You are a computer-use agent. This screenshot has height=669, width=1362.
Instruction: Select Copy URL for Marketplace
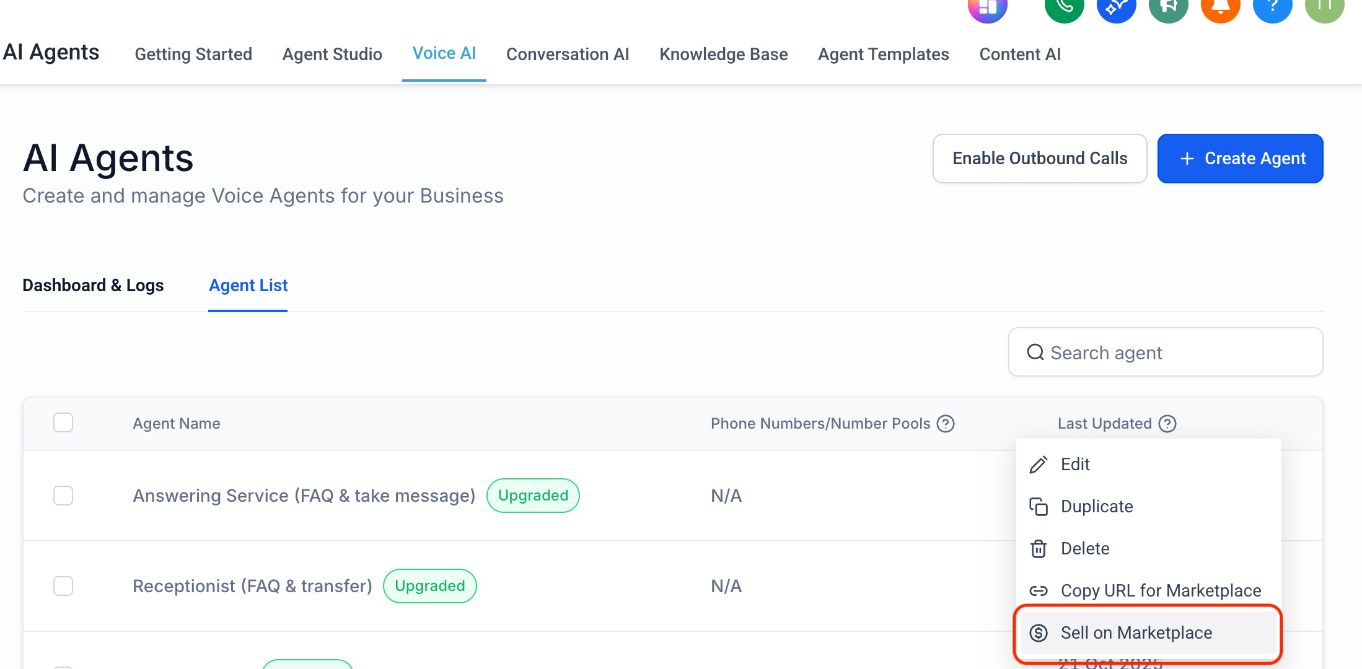point(1148,591)
